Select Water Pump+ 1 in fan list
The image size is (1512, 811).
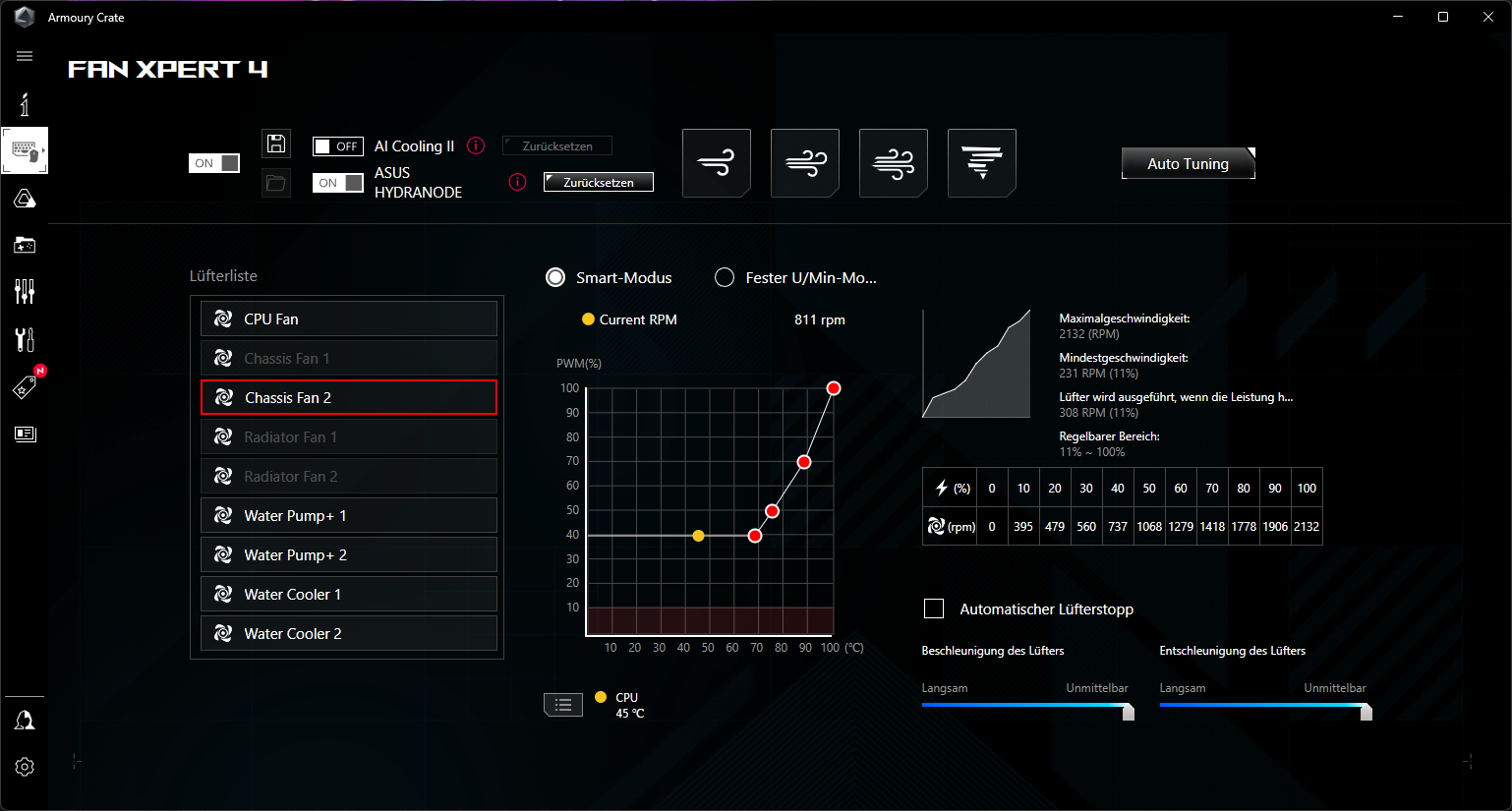click(349, 515)
